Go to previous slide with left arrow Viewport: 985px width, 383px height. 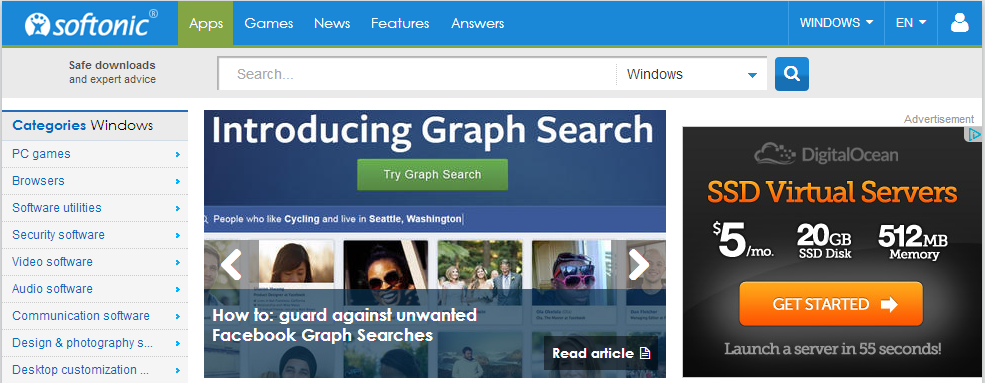point(231,264)
